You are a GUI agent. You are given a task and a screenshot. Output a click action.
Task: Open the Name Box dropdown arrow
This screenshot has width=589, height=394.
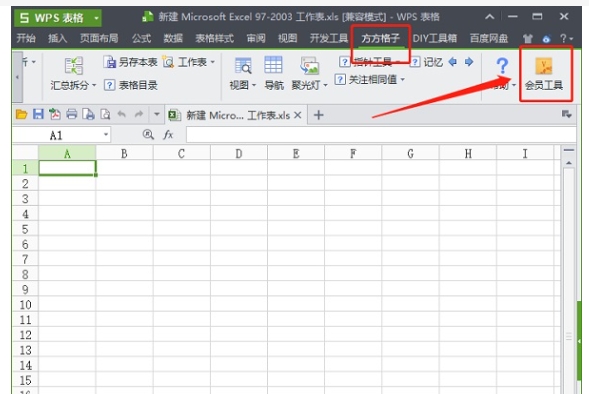(x=106, y=134)
